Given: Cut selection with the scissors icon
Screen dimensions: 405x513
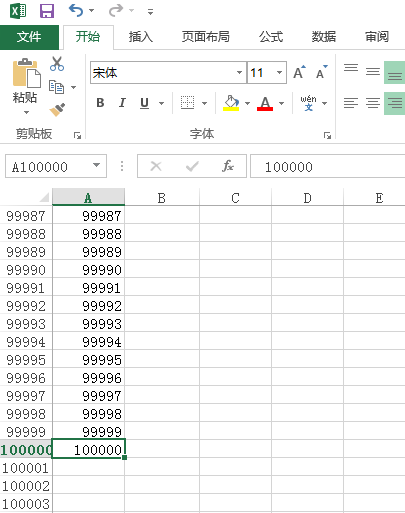Looking at the screenshot, I should pyautogui.click(x=57, y=64).
